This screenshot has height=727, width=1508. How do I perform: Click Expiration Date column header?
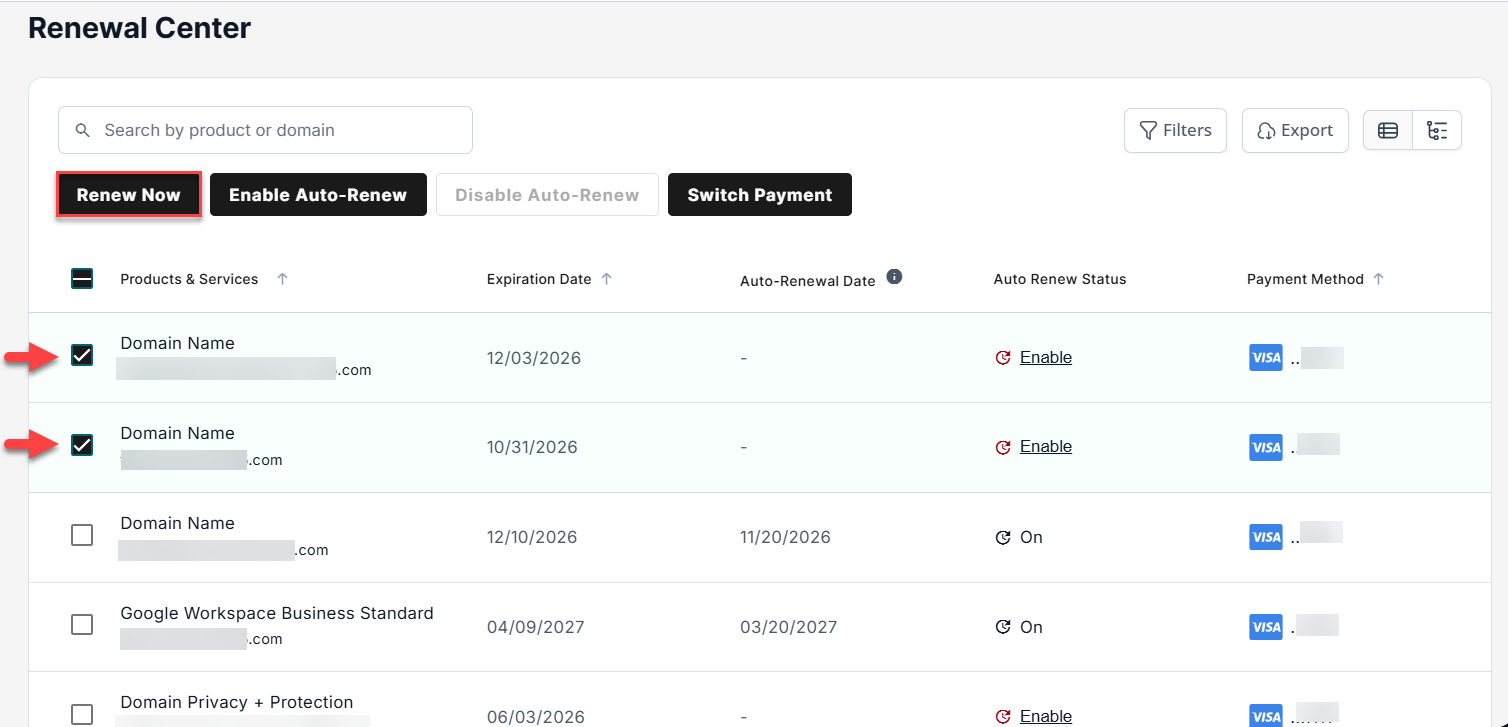point(539,279)
